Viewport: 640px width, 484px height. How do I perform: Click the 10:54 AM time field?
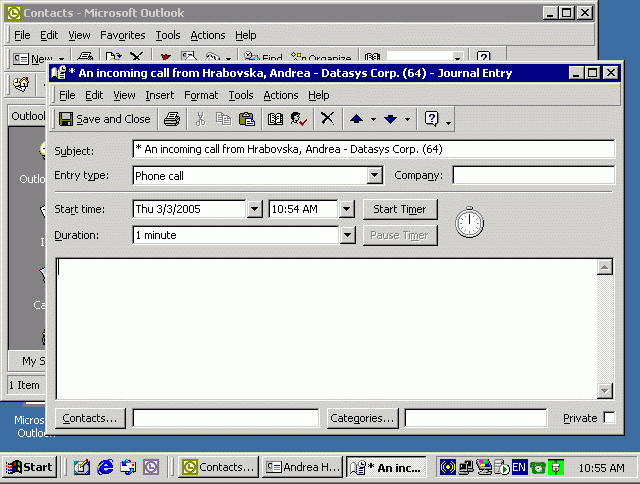click(x=304, y=209)
